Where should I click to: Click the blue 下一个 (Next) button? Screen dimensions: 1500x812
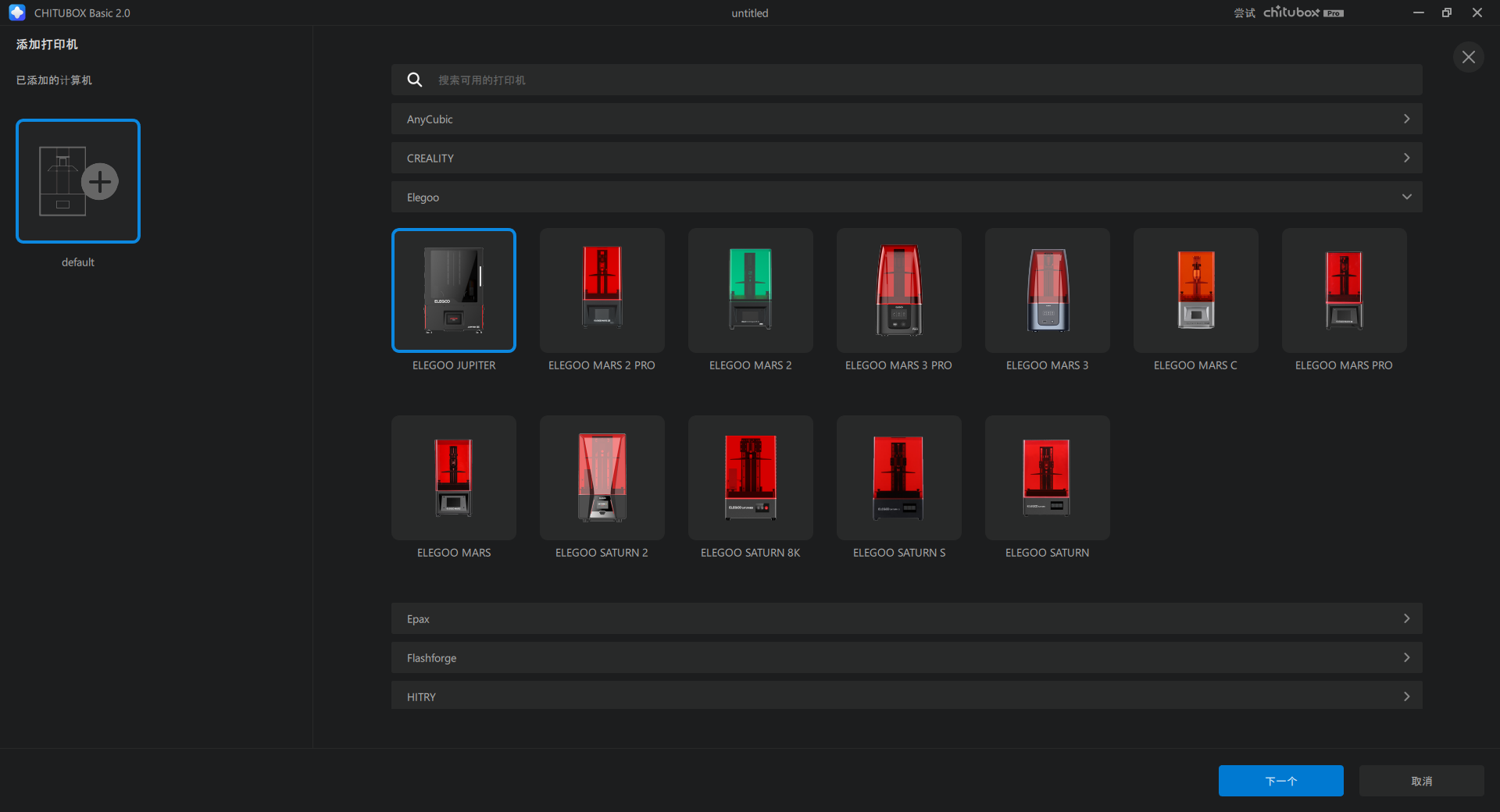tap(1281, 781)
